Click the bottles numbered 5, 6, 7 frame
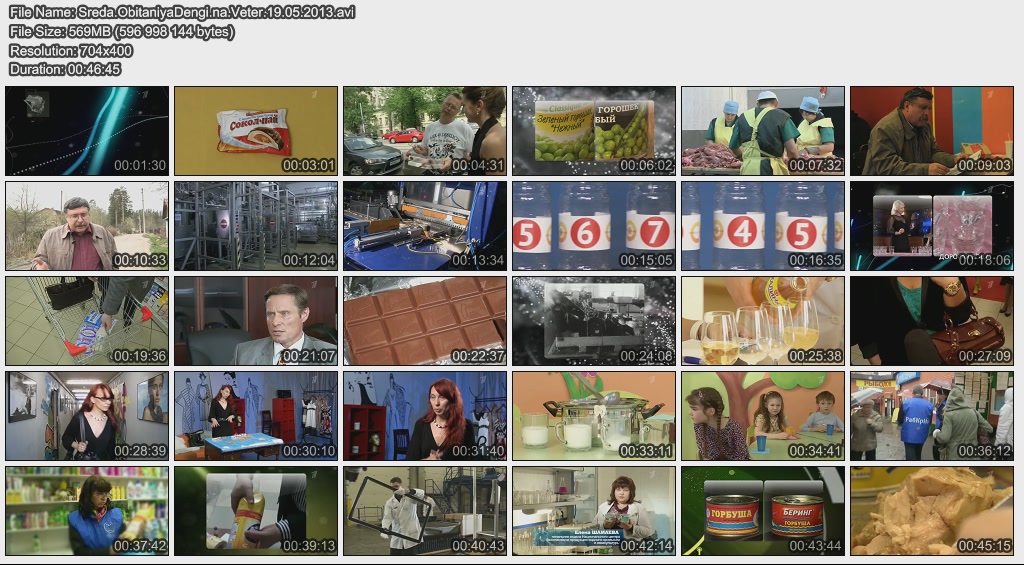 click(x=594, y=226)
